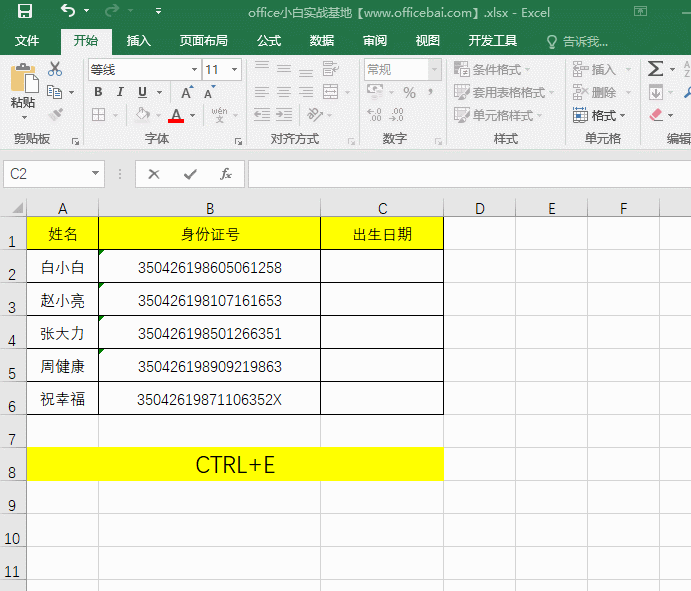Click the percent style icon
This screenshot has height=591, width=691.
pyautogui.click(x=409, y=93)
